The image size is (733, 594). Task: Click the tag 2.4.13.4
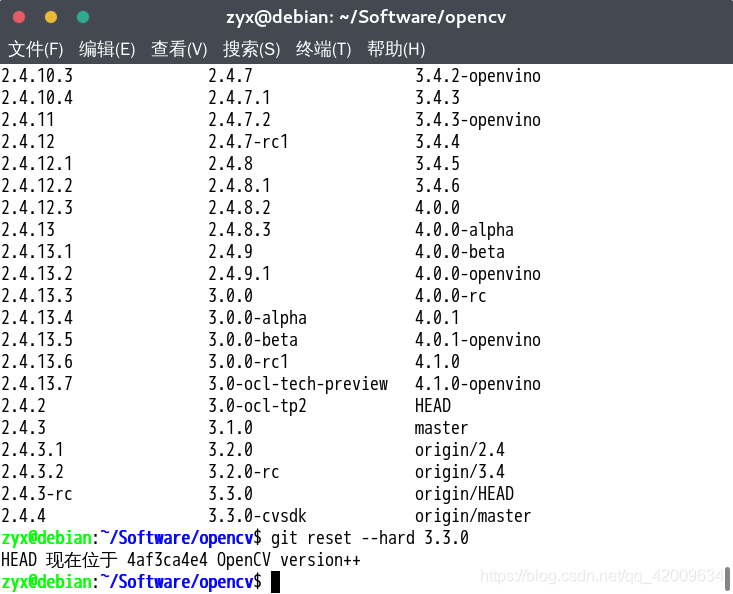pos(37,318)
